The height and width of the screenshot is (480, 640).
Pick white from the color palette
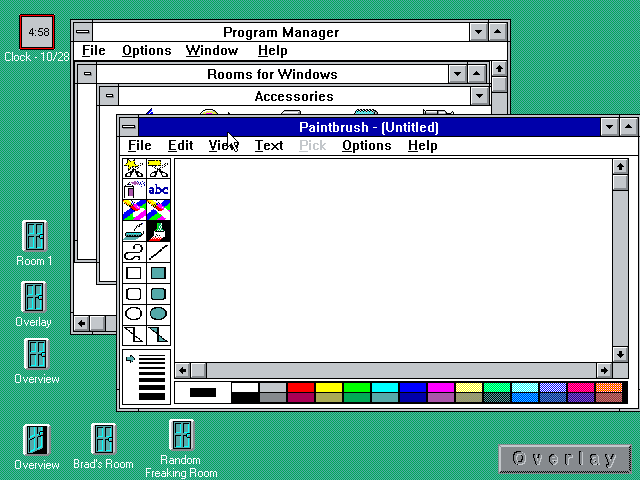coord(244,387)
